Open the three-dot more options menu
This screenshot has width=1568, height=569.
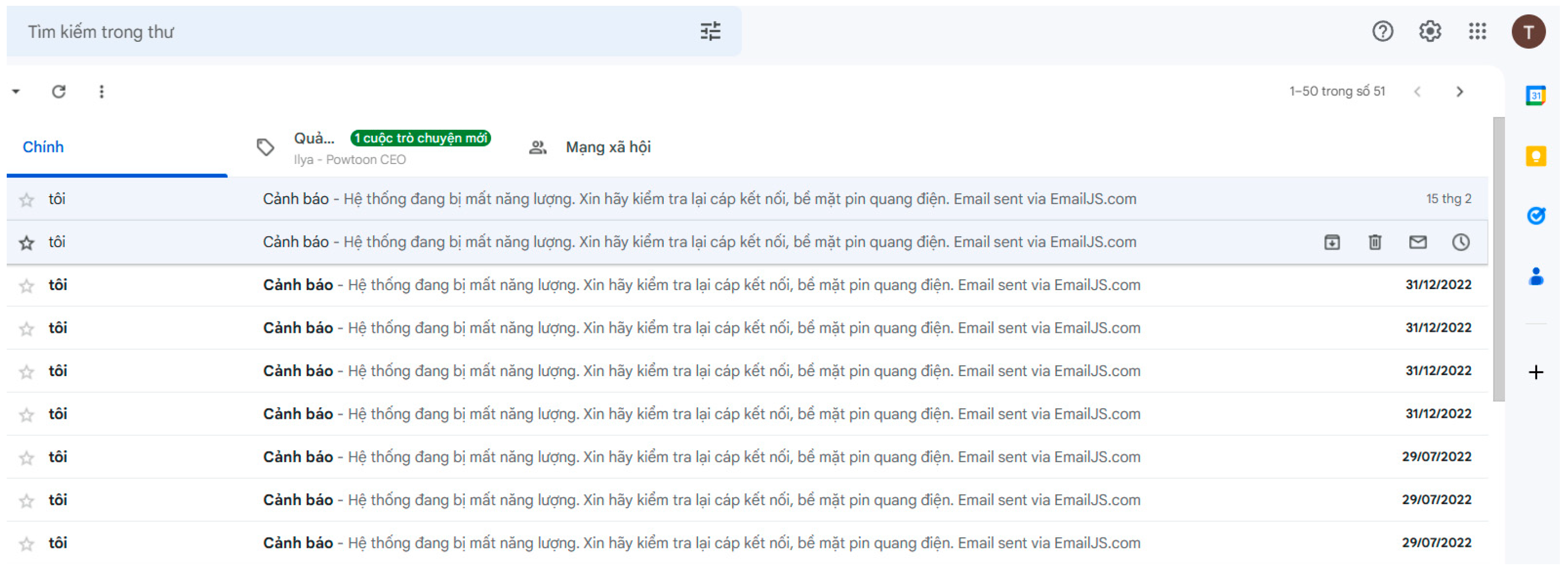pyautogui.click(x=101, y=91)
